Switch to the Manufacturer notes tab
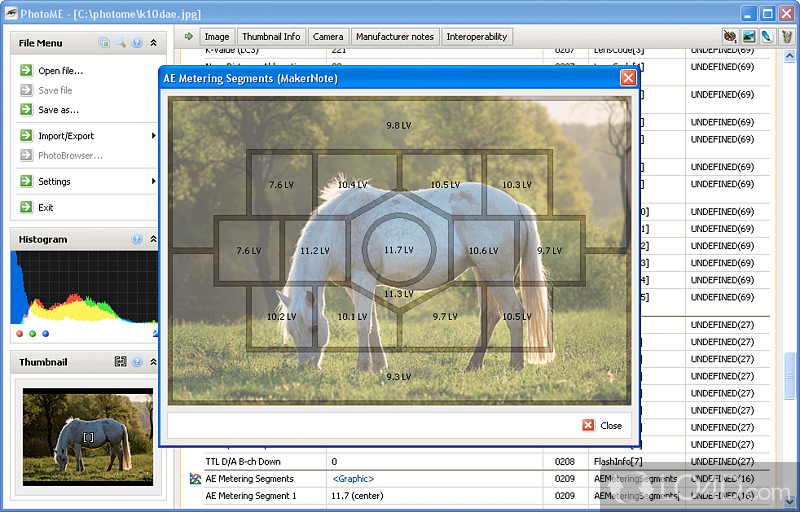800x512 pixels. 395,37
